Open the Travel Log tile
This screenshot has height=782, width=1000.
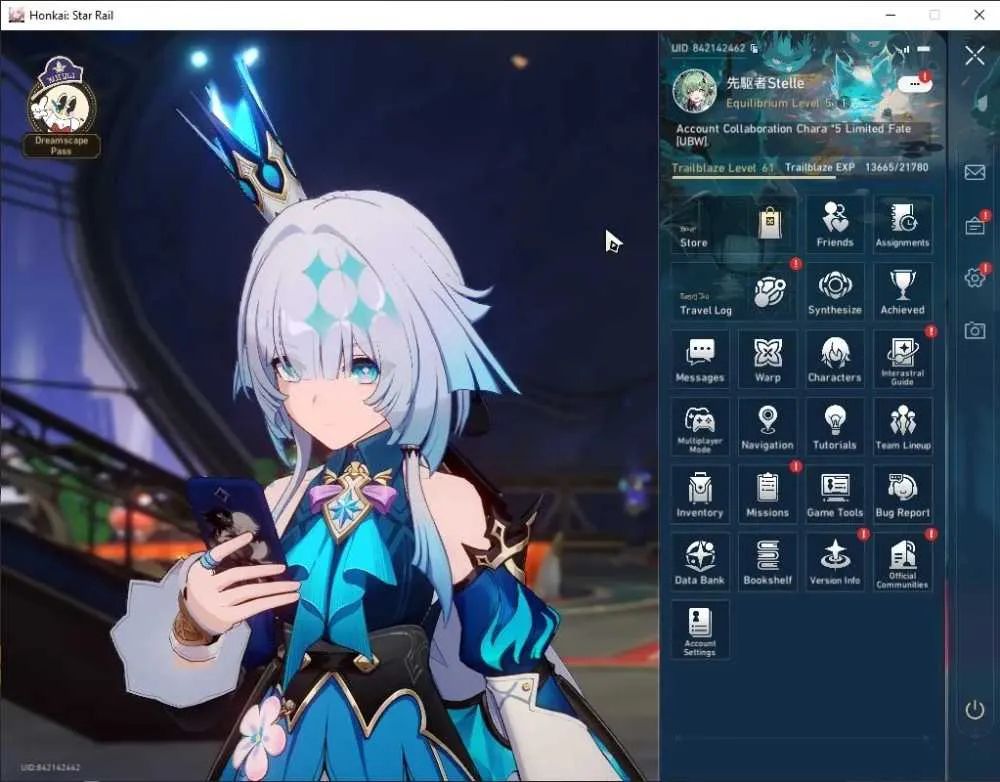[x=733, y=291]
